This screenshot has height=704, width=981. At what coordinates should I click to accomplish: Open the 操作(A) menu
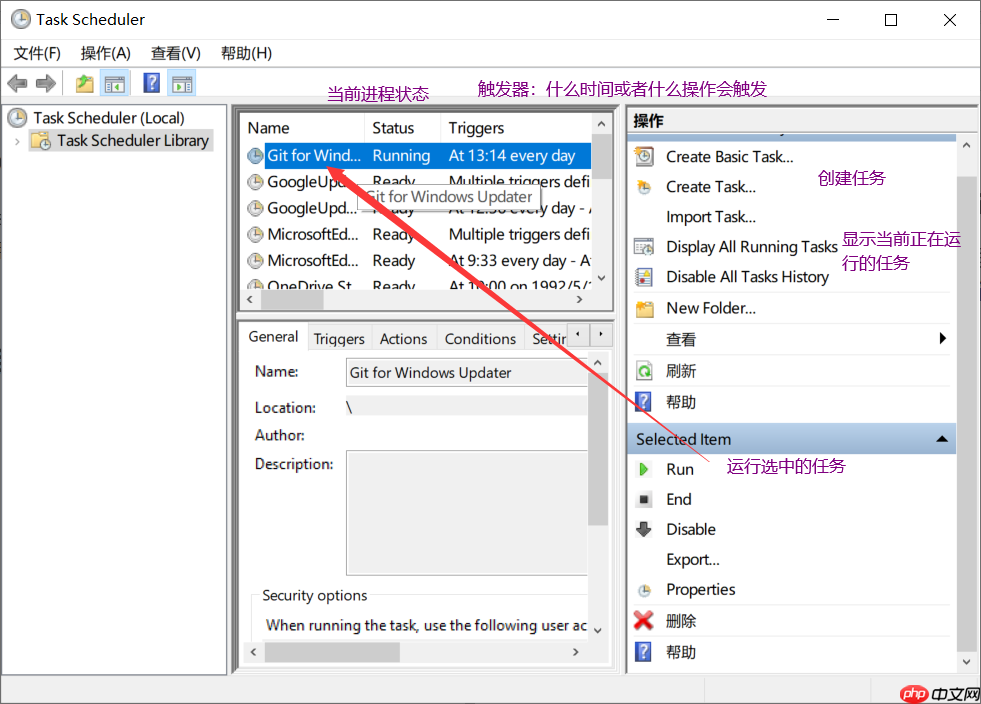(106, 53)
